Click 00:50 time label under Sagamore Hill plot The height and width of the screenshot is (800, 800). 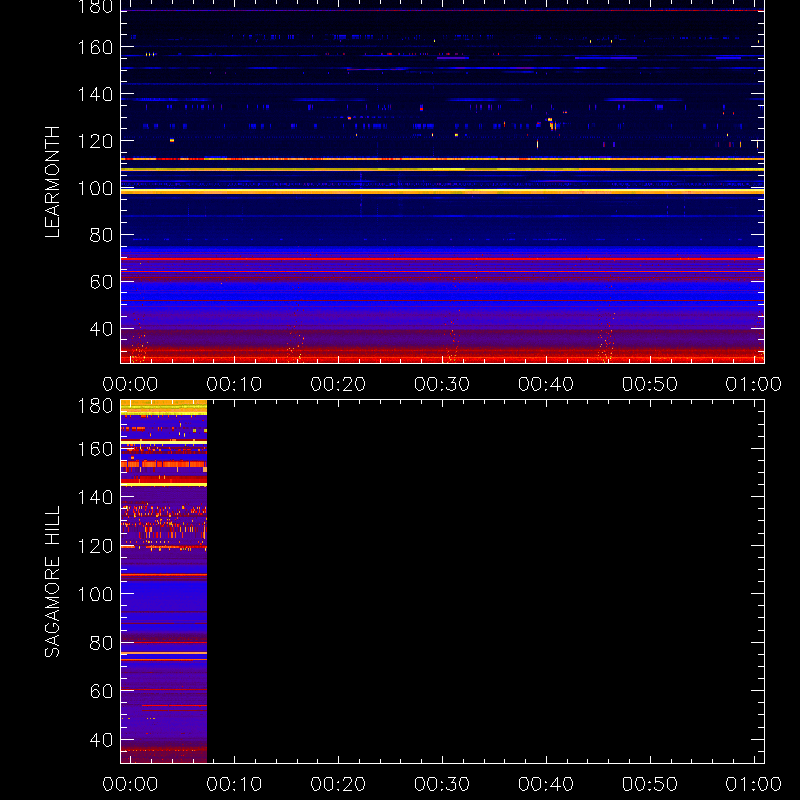[x=650, y=784]
